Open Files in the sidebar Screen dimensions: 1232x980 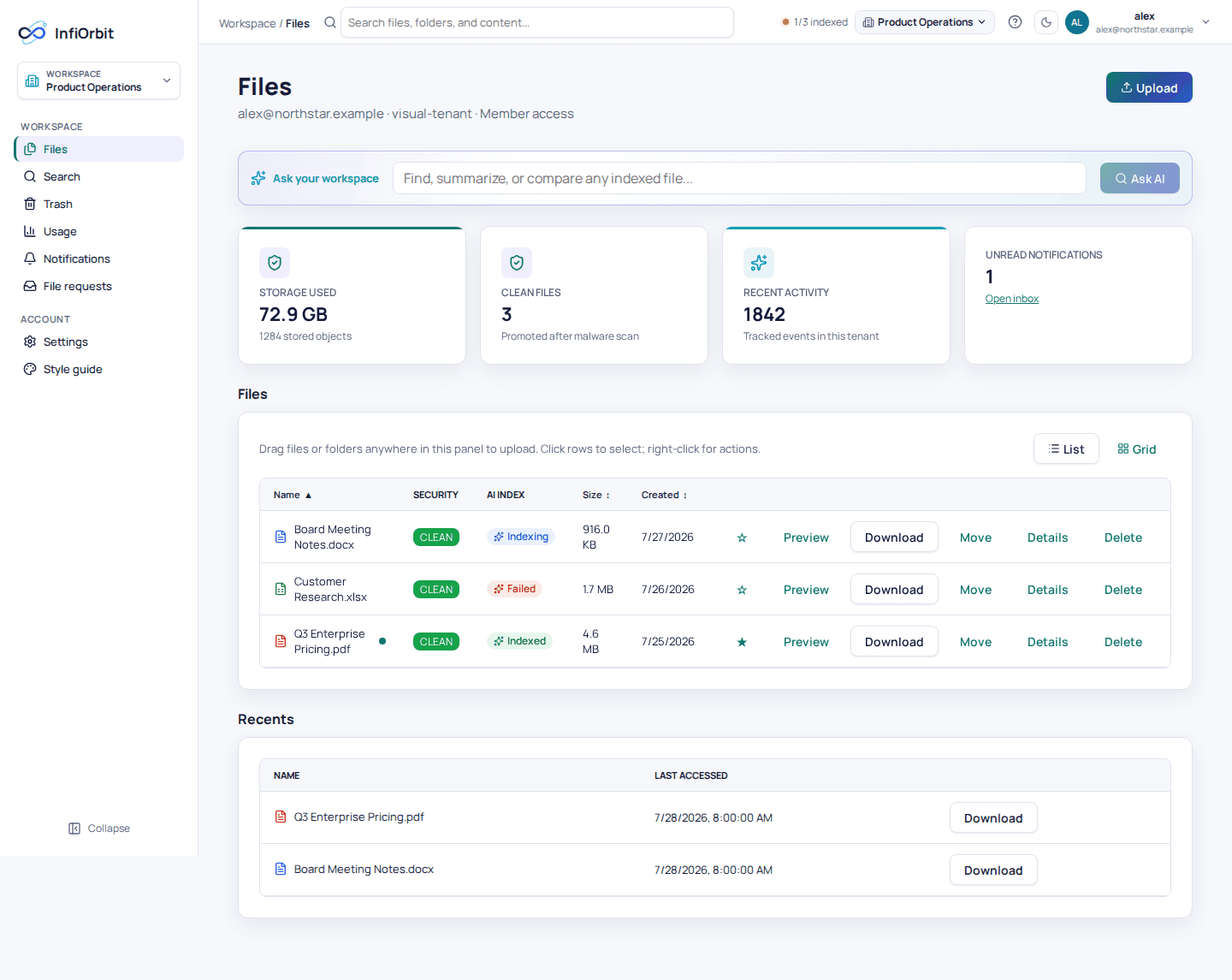(99, 149)
